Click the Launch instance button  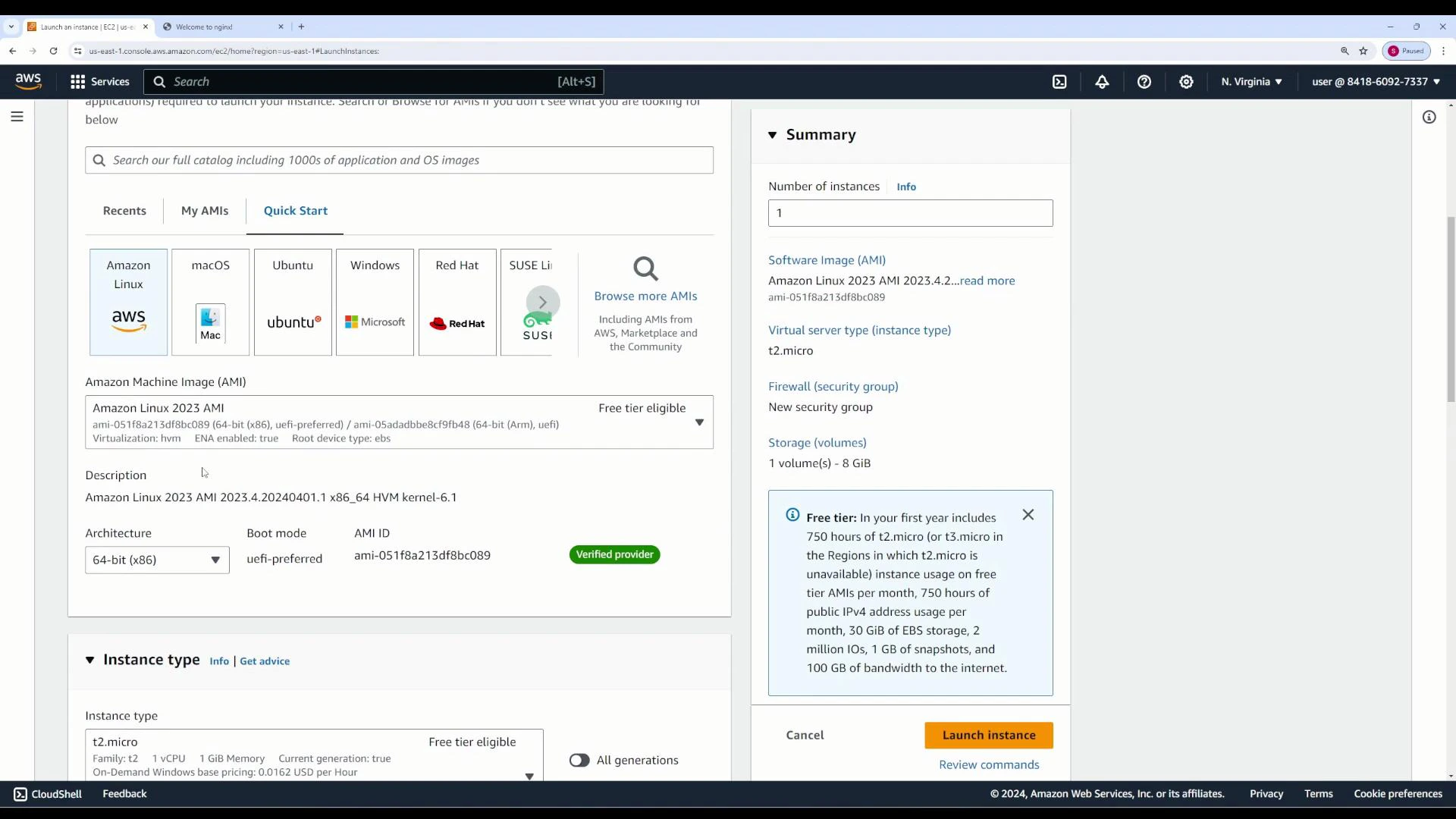(x=988, y=735)
